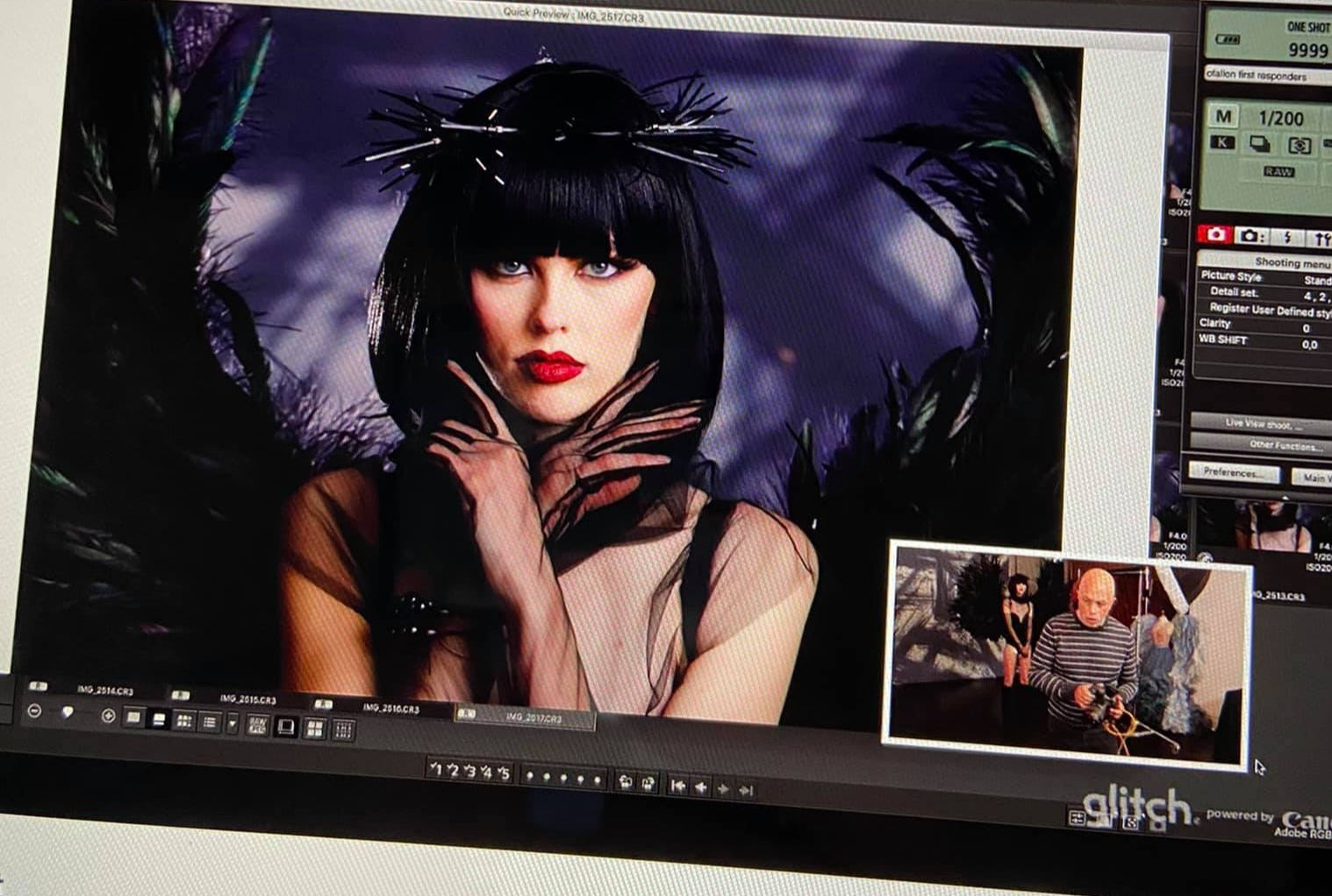Screen dimensions: 1332x896
Task: Switch to thumbnail grid view icon
Action: click(184, 720)
